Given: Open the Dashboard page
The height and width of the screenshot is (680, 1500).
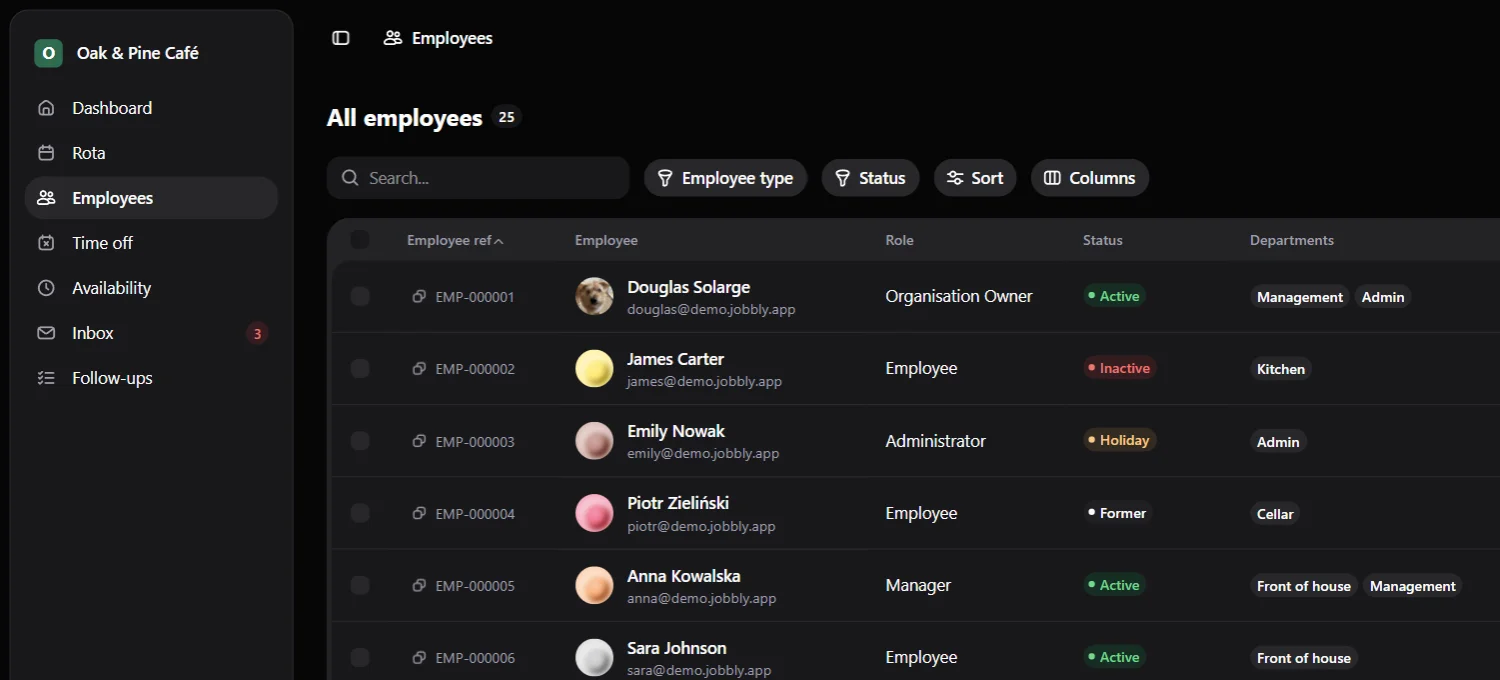Looking at the screenshot, I should (151, 108).
